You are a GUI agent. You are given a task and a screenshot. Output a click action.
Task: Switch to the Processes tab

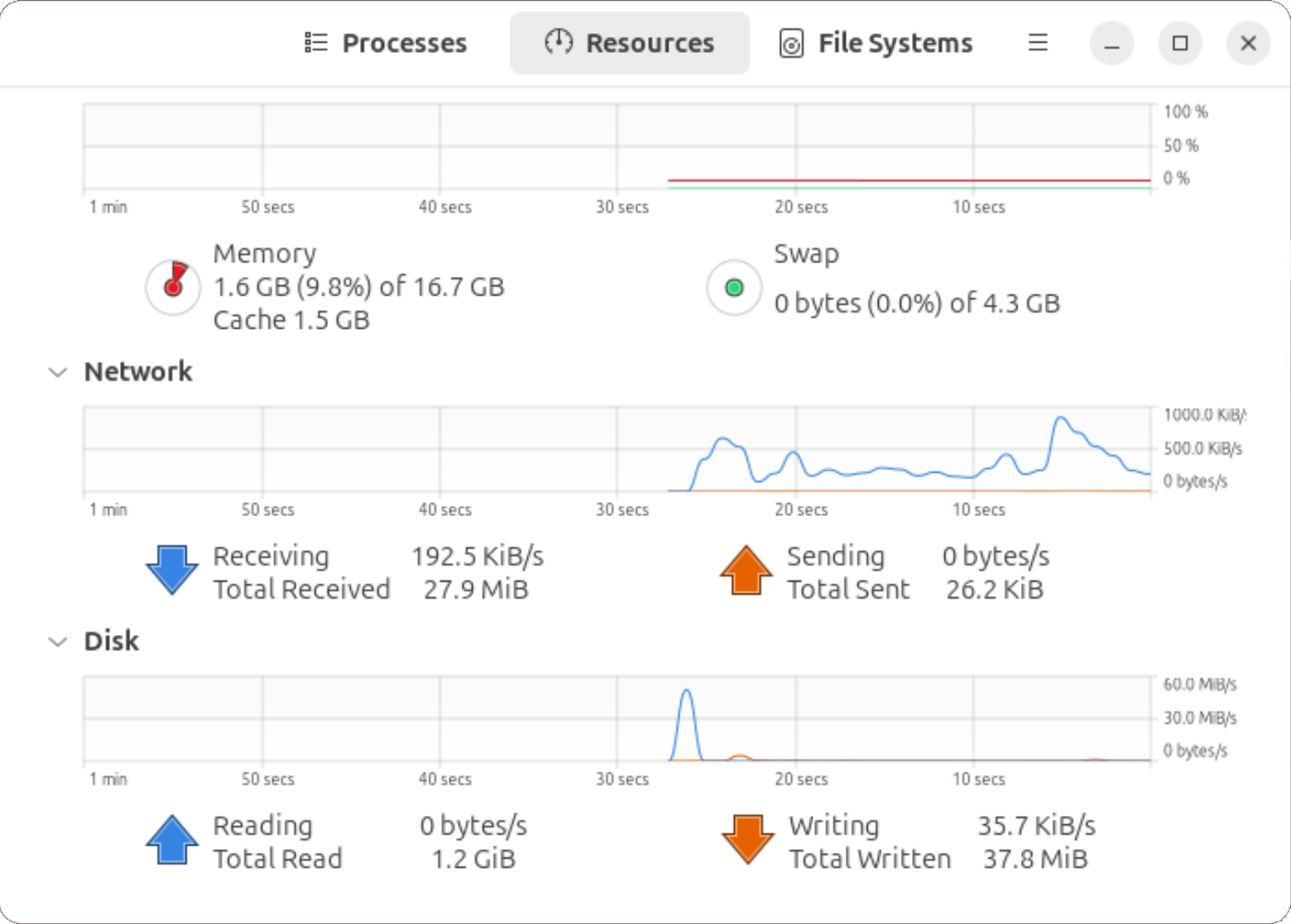pos(385,43)
